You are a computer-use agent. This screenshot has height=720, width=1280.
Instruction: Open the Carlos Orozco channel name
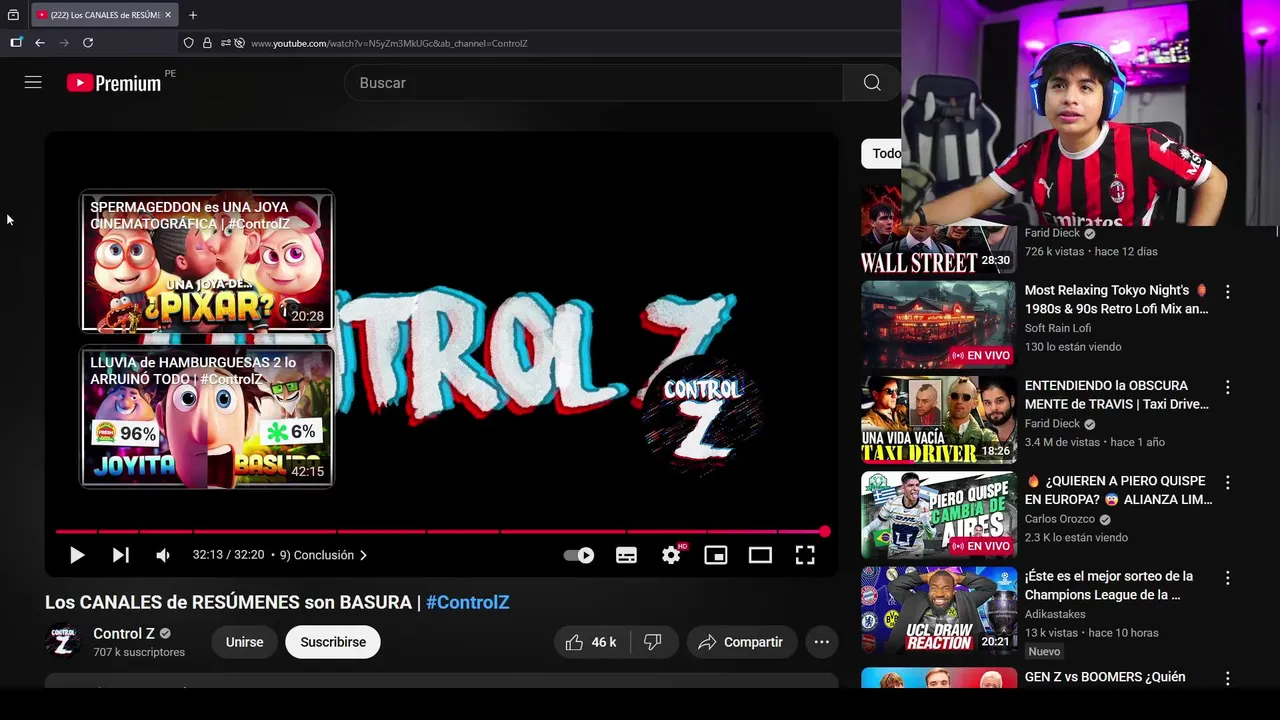pyautogui.click(x=1059, y=519)
